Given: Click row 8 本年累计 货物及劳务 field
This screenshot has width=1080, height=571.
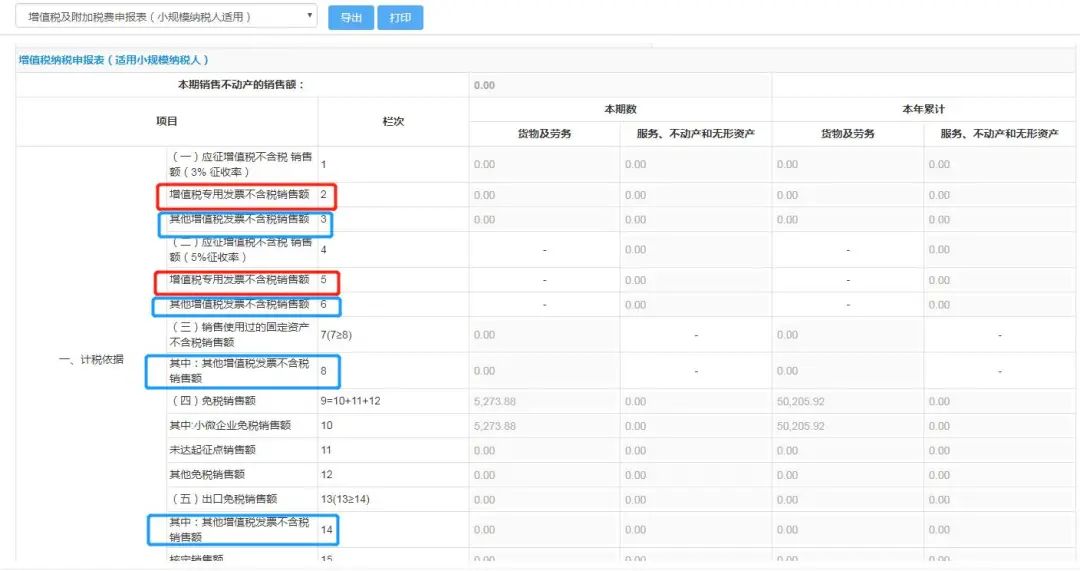Looking at the screenshot, I should click(847, 371).
